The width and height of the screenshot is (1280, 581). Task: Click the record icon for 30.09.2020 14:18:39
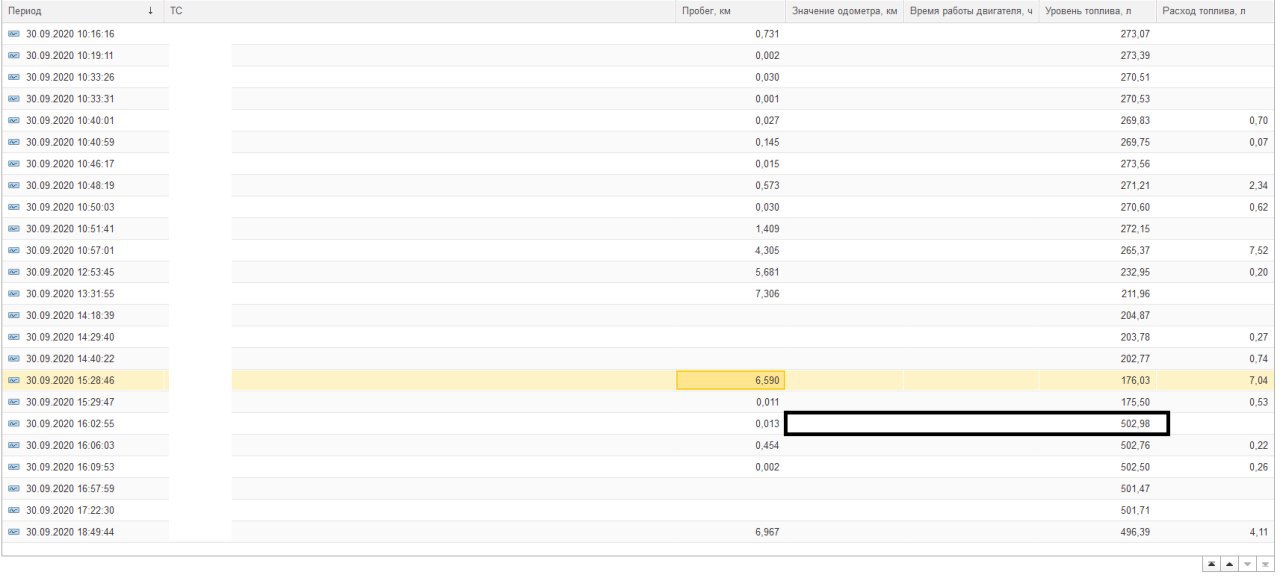pos(14,315)
